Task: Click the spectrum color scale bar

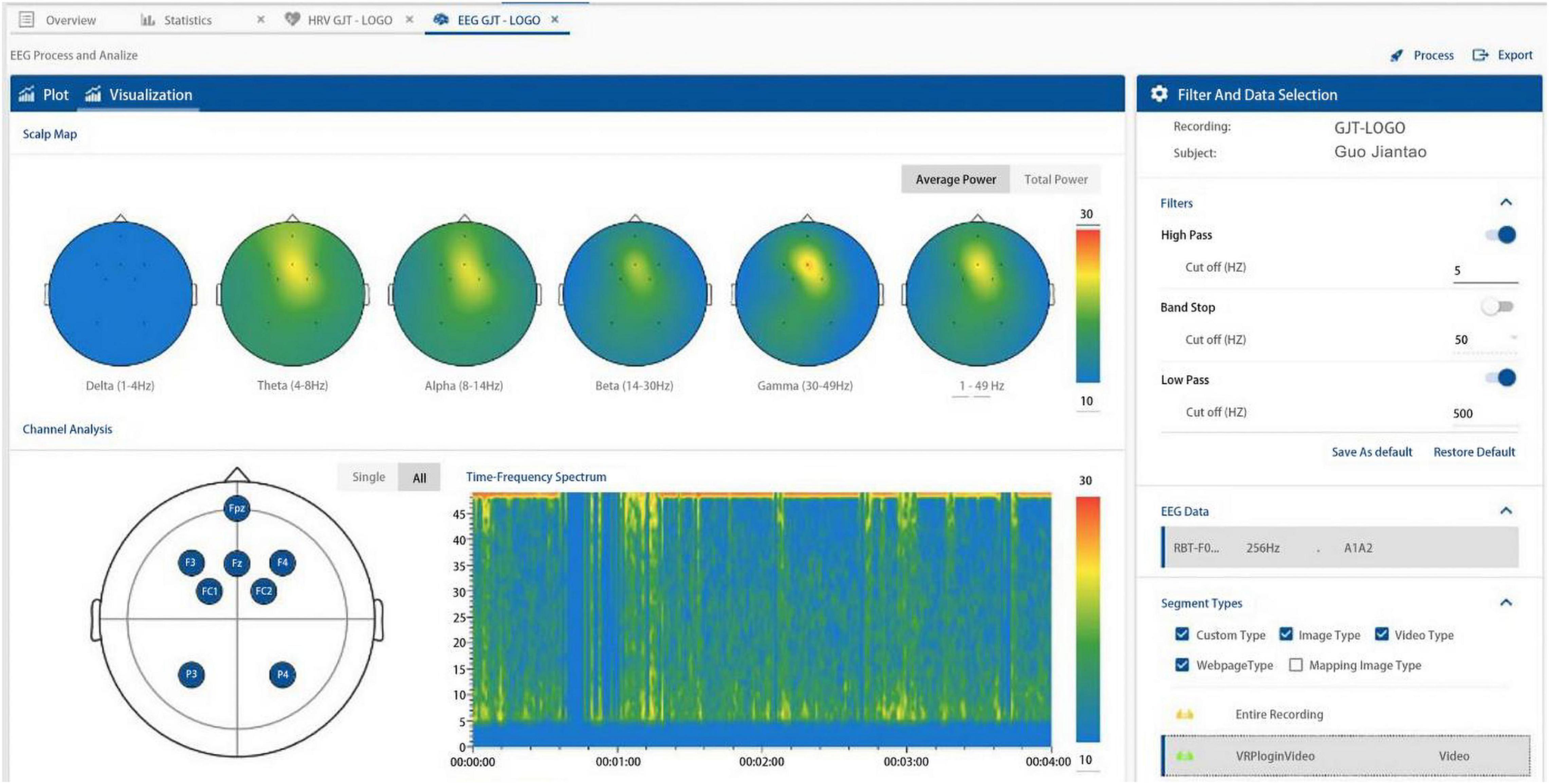Action: click(x=1087, y=619)
